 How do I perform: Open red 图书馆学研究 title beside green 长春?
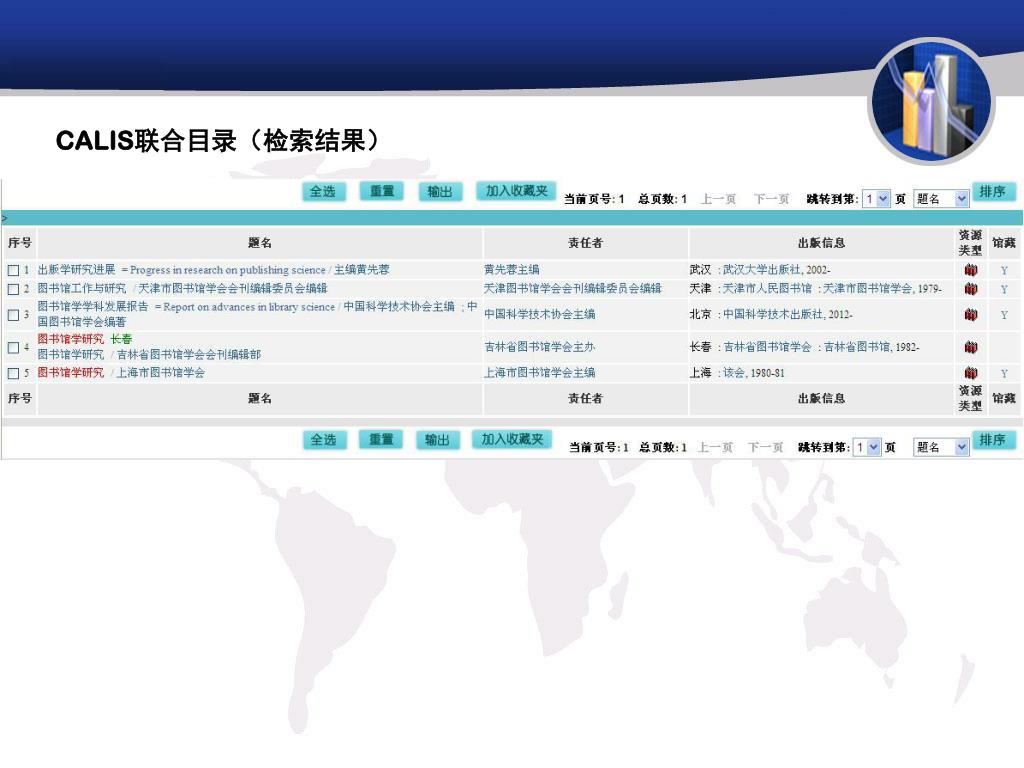point(71,339)
